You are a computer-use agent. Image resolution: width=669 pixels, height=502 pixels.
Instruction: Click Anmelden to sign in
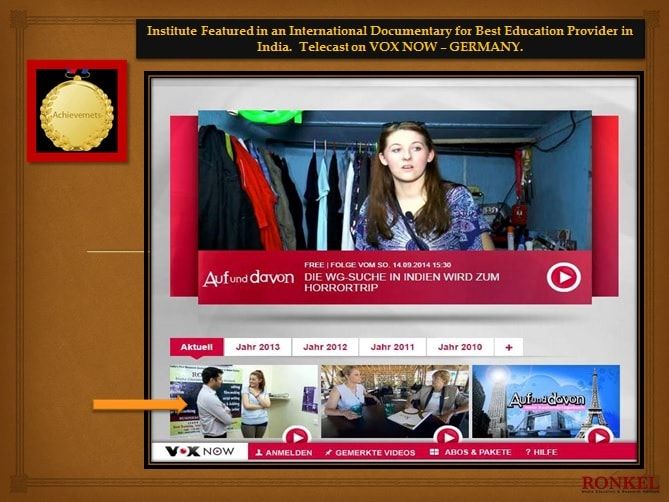click(x=284, y=453)
